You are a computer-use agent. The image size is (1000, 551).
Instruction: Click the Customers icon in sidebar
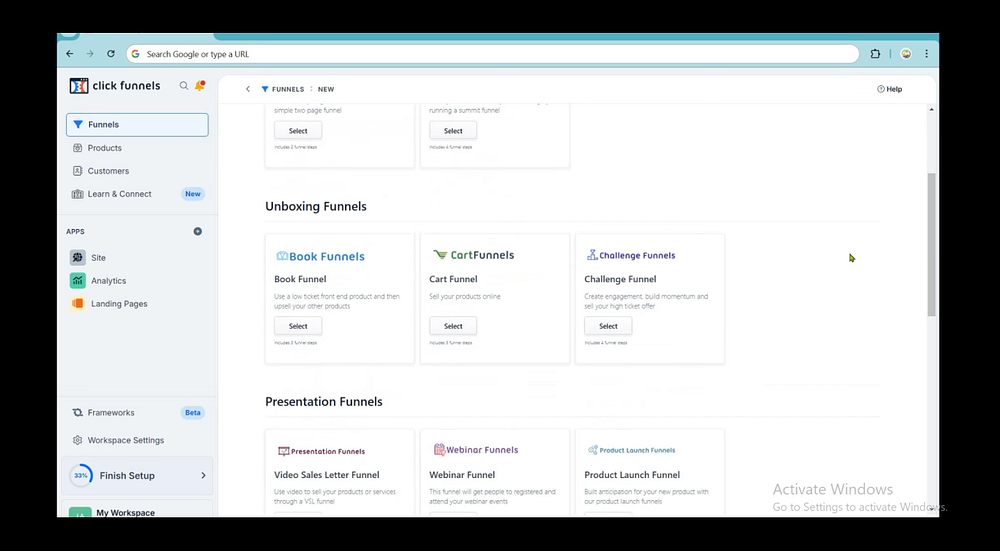[x=78, y=171]
